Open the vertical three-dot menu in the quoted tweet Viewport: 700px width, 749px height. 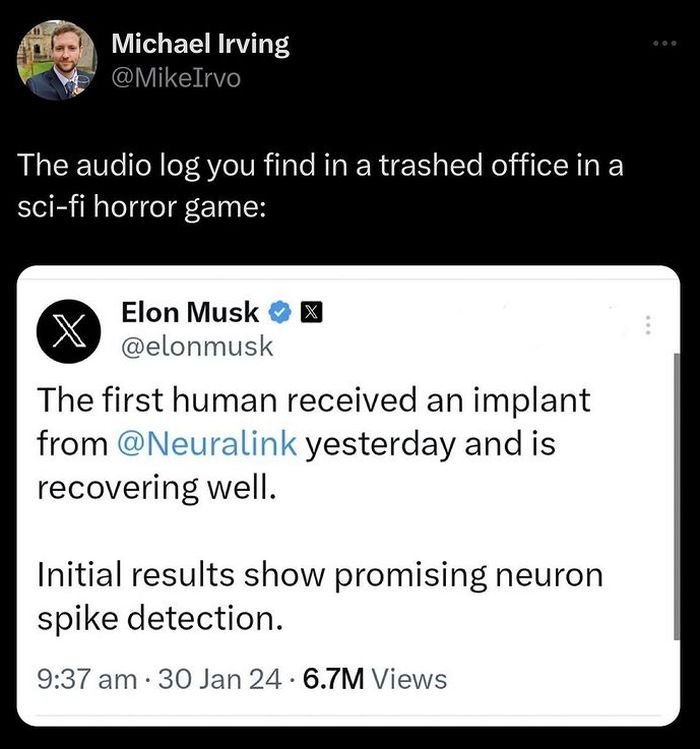(x=647, y=326)
